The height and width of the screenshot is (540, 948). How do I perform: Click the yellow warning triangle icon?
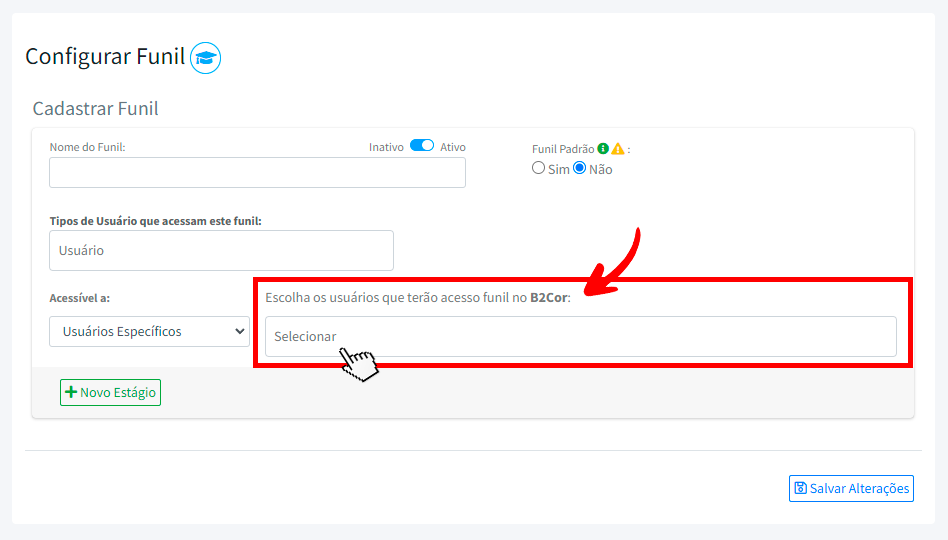[x=618, y=149]
